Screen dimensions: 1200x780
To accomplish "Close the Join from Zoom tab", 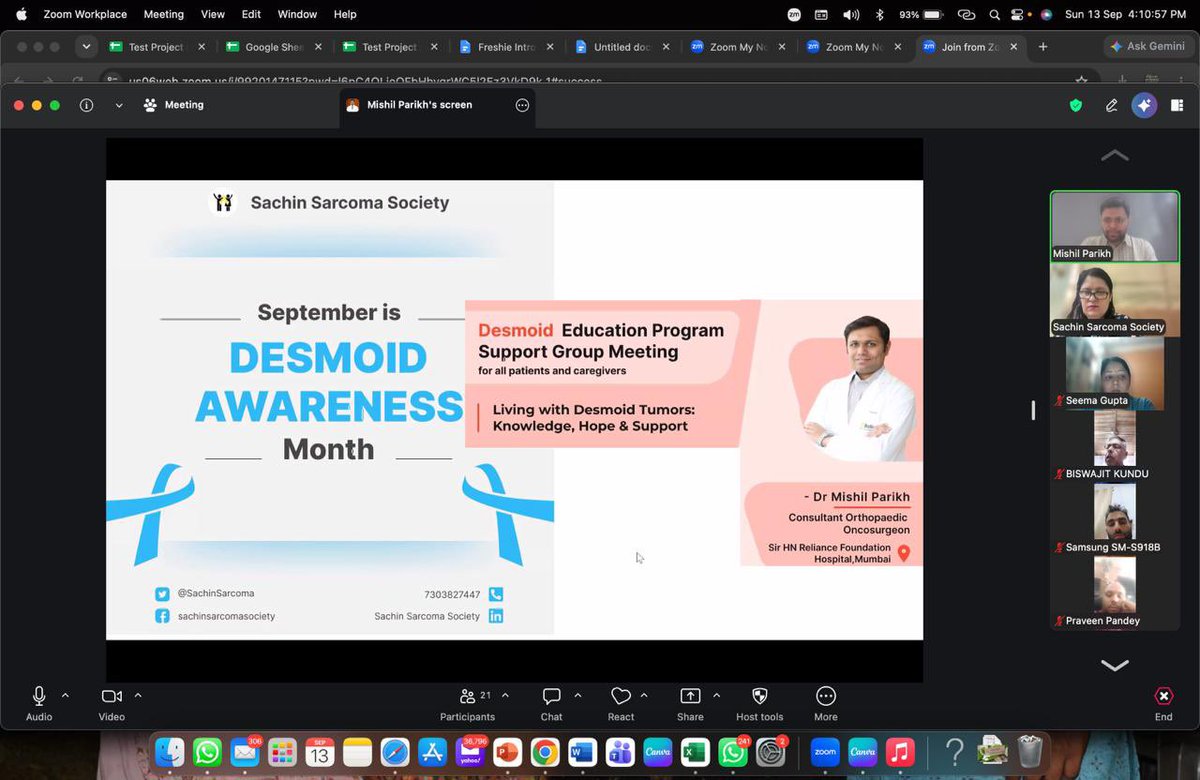I will pyautogui.click(x=1015, y=47).
